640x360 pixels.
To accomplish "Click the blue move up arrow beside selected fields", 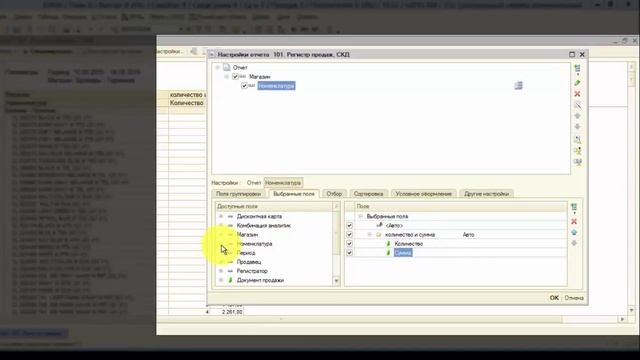I will (x=574, y=232).
